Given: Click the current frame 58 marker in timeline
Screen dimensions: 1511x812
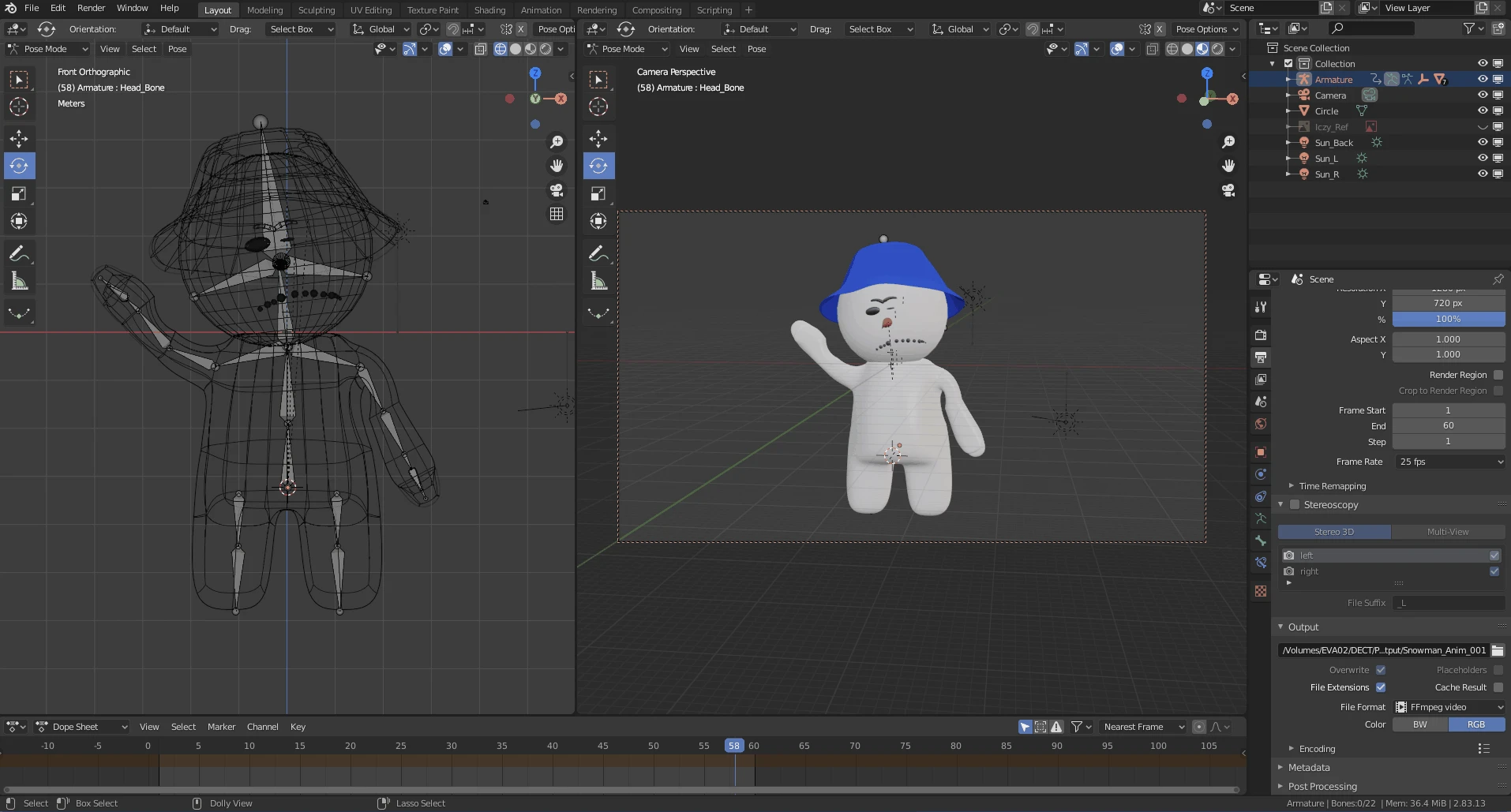Looking at the screenshot, I should [x=734, y=746].
